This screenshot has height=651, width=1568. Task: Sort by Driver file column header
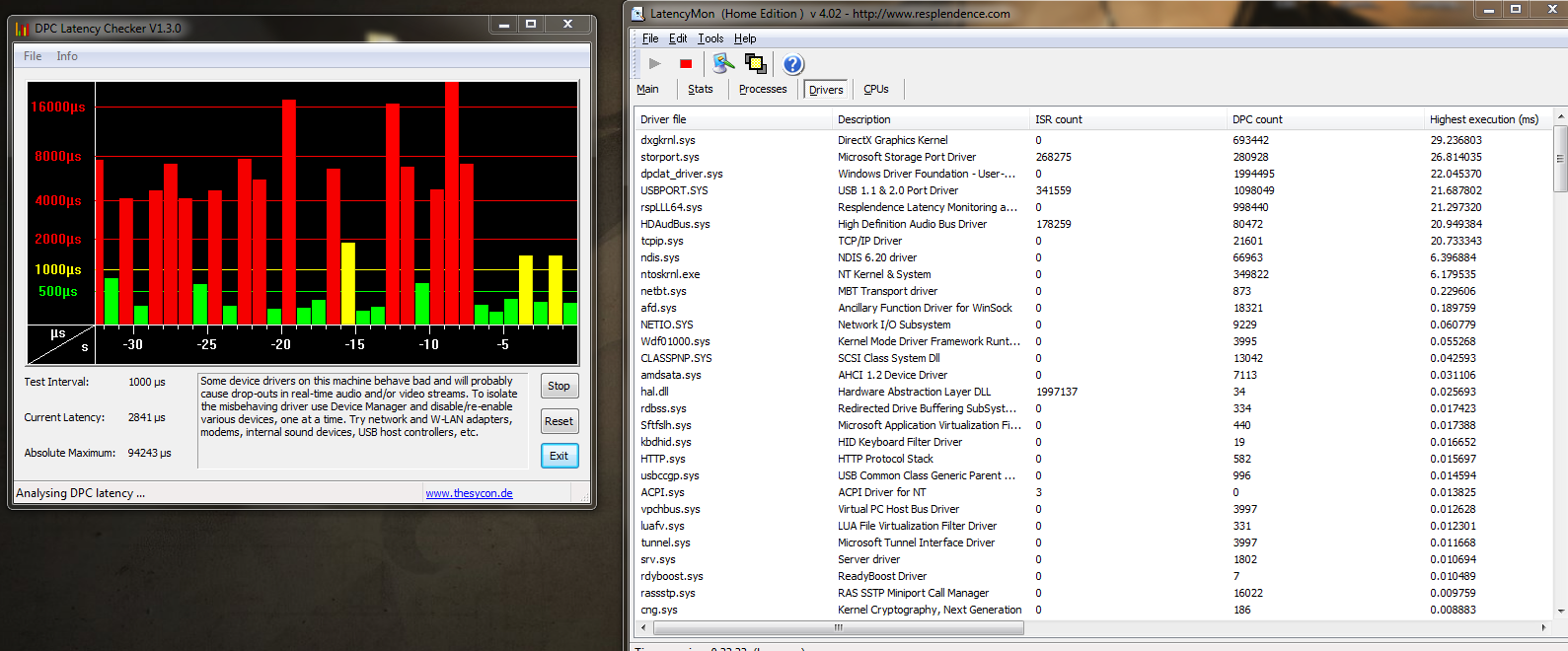click(733, 119)
